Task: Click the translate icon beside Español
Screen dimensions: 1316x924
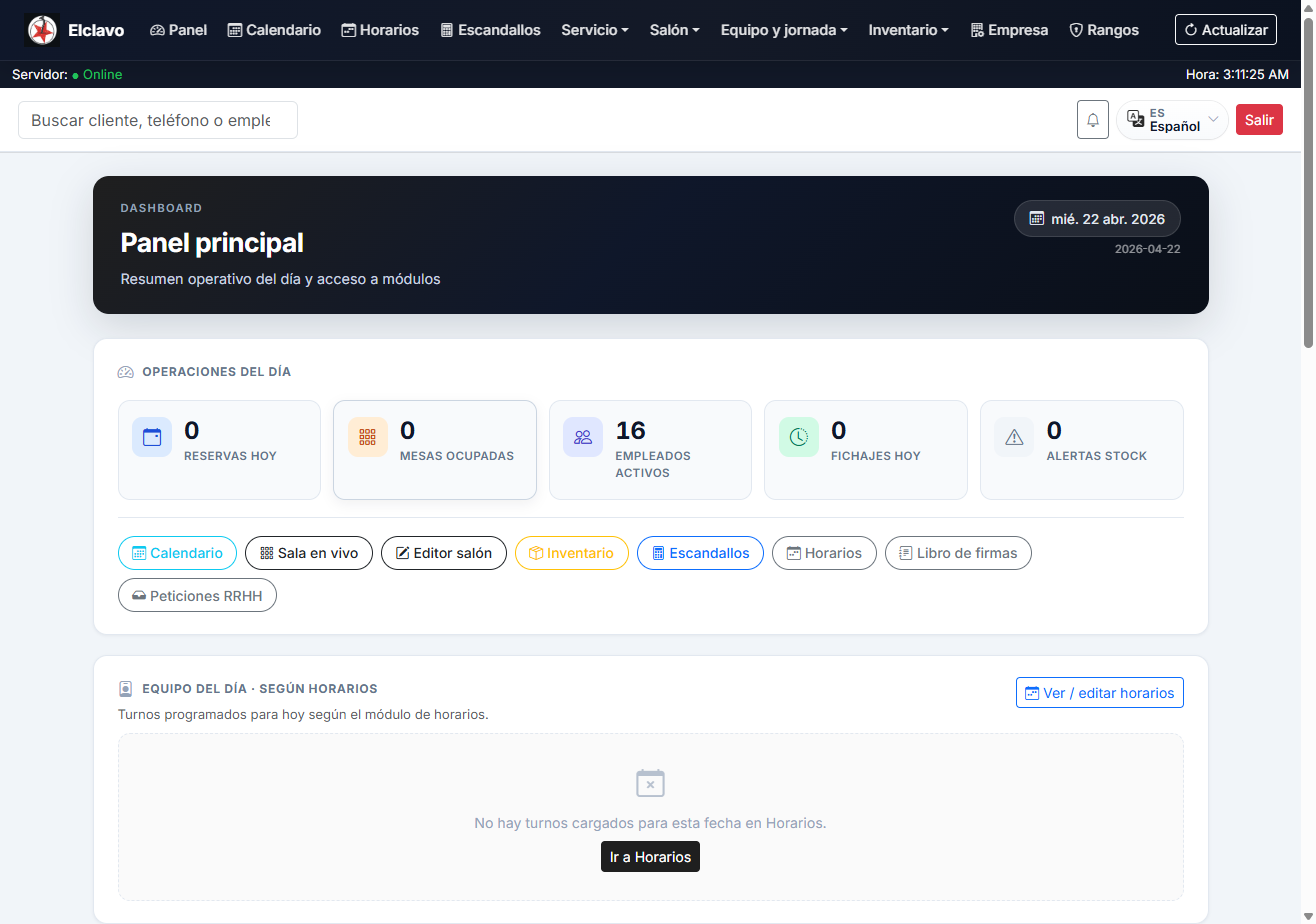Action: coord(1136,119)
